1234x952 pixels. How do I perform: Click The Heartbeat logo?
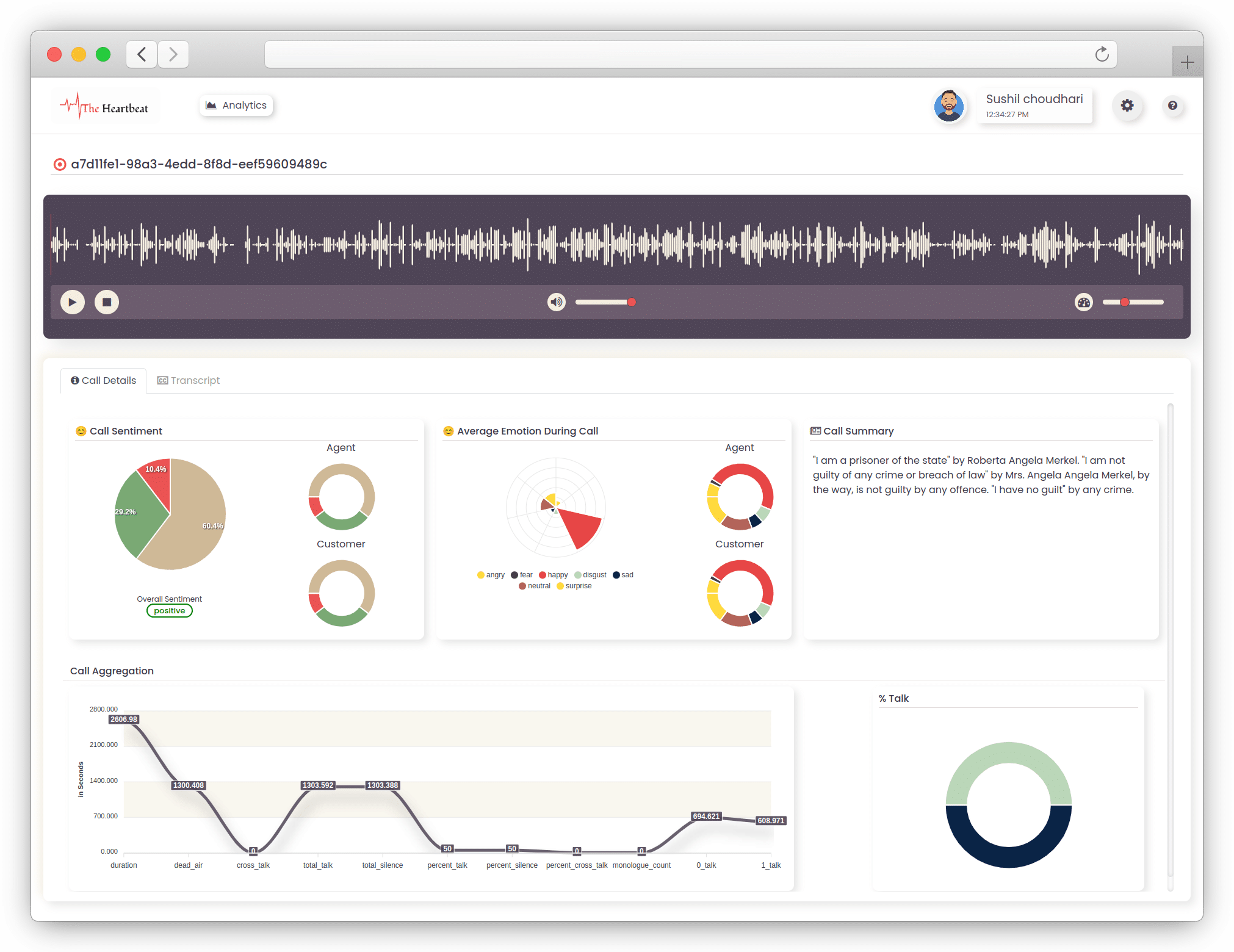[105, 106]
